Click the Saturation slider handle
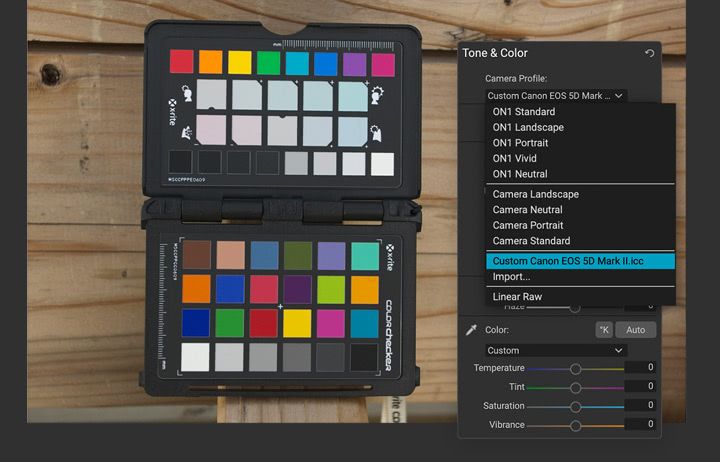This screenshot has width=720, height=462. [x=575, y=407]
